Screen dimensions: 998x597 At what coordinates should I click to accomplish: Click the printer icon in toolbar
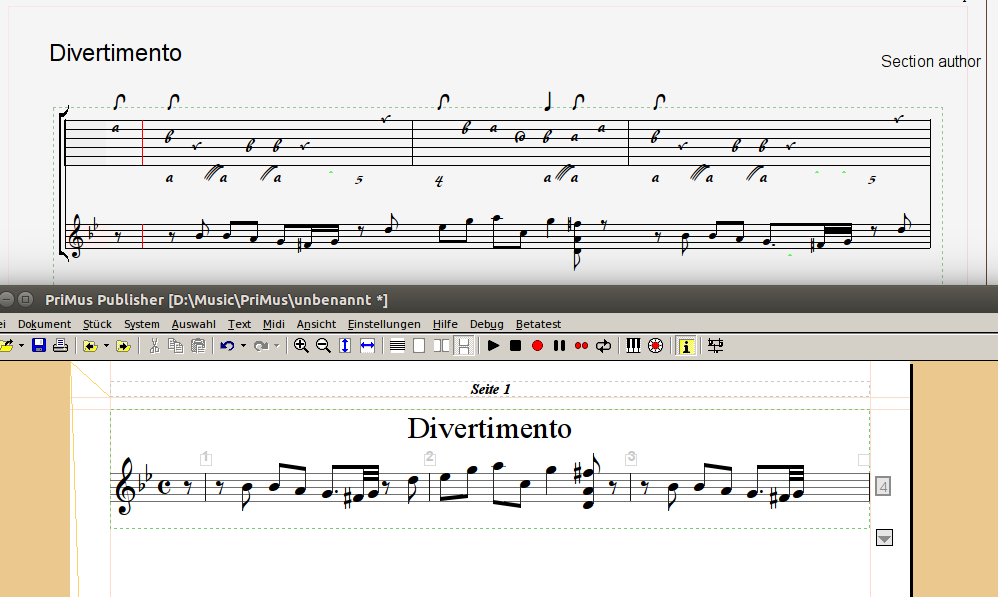[x=60, y=346]
